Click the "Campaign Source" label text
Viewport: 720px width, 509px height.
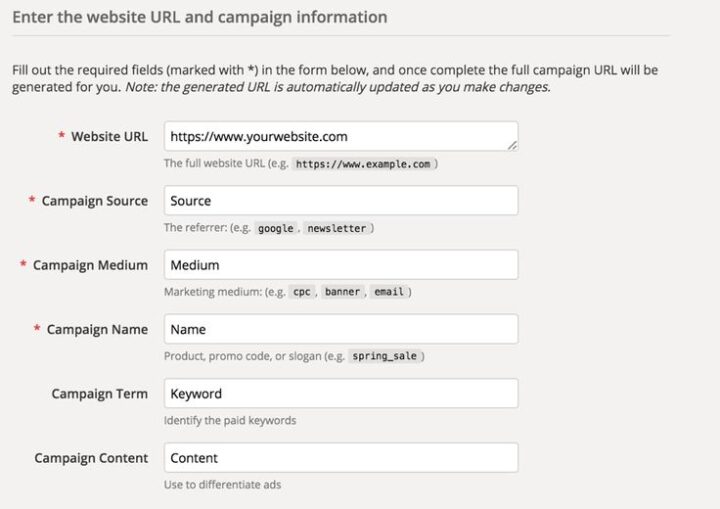[x=94, y=201]
